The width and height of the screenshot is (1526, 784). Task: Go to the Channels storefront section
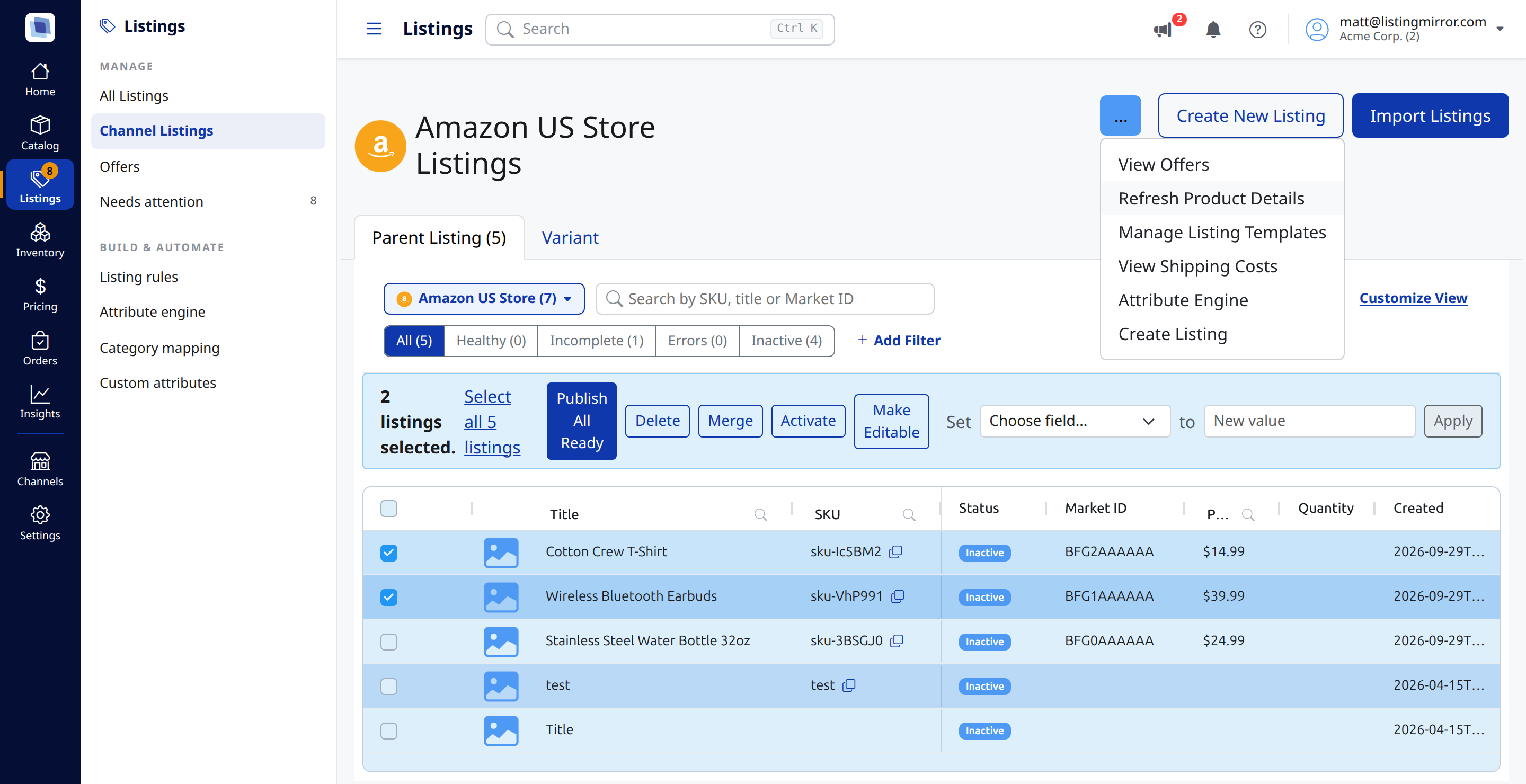click(40, 469)
